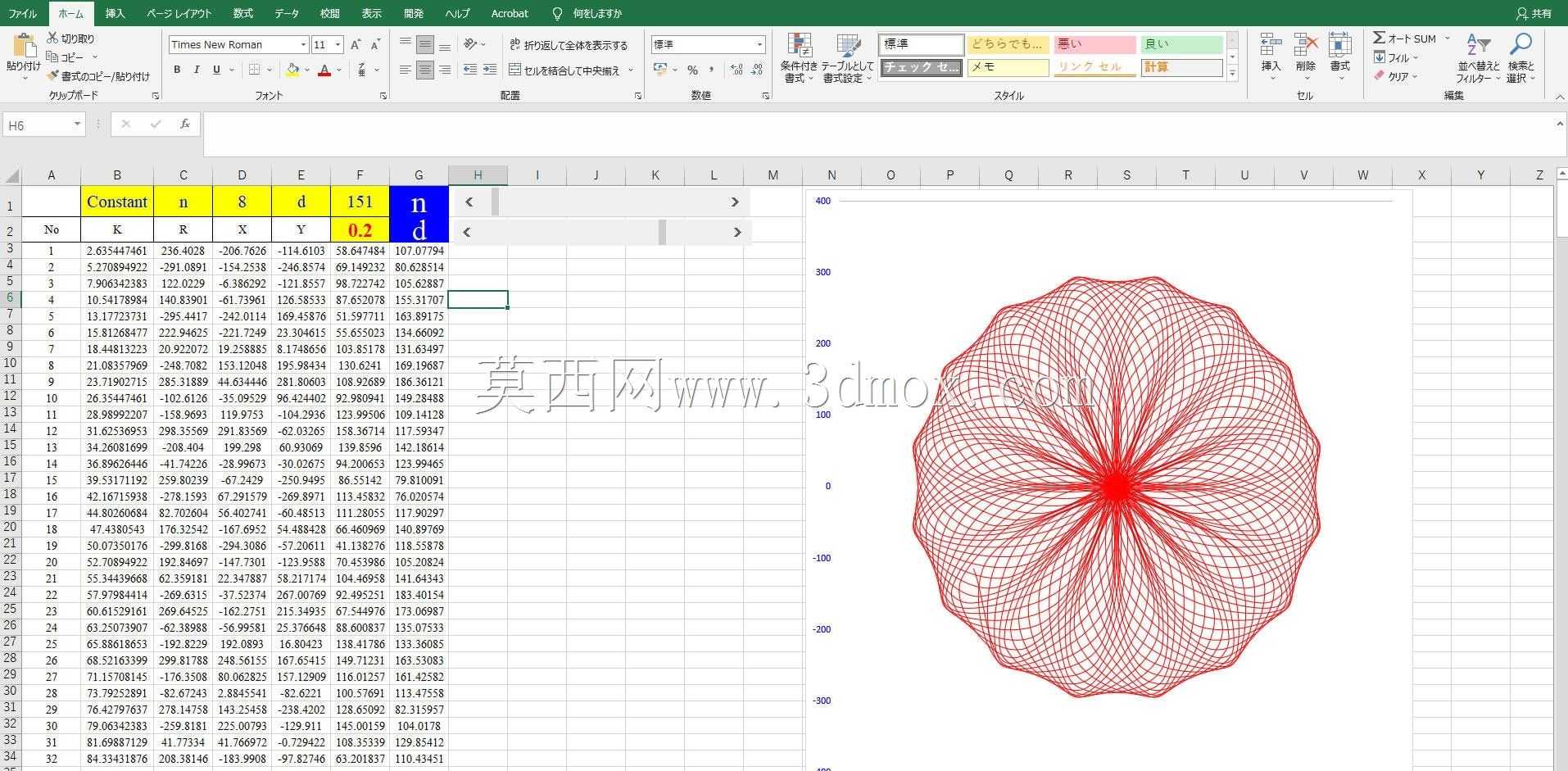1568x771 pixels.
Task: Open the Times New Roman font dropdown
Action: tap(303, 45)
